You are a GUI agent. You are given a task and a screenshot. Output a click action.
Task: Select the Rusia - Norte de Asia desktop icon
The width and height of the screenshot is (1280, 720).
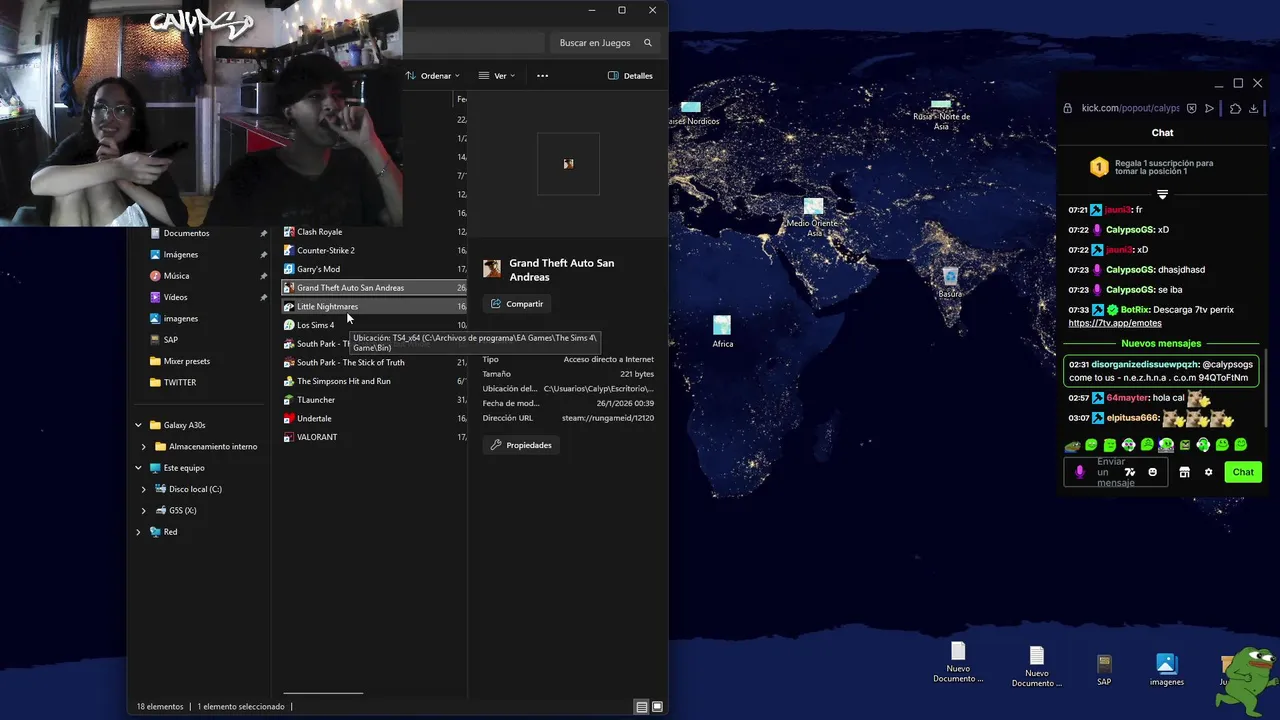[941, 114]
